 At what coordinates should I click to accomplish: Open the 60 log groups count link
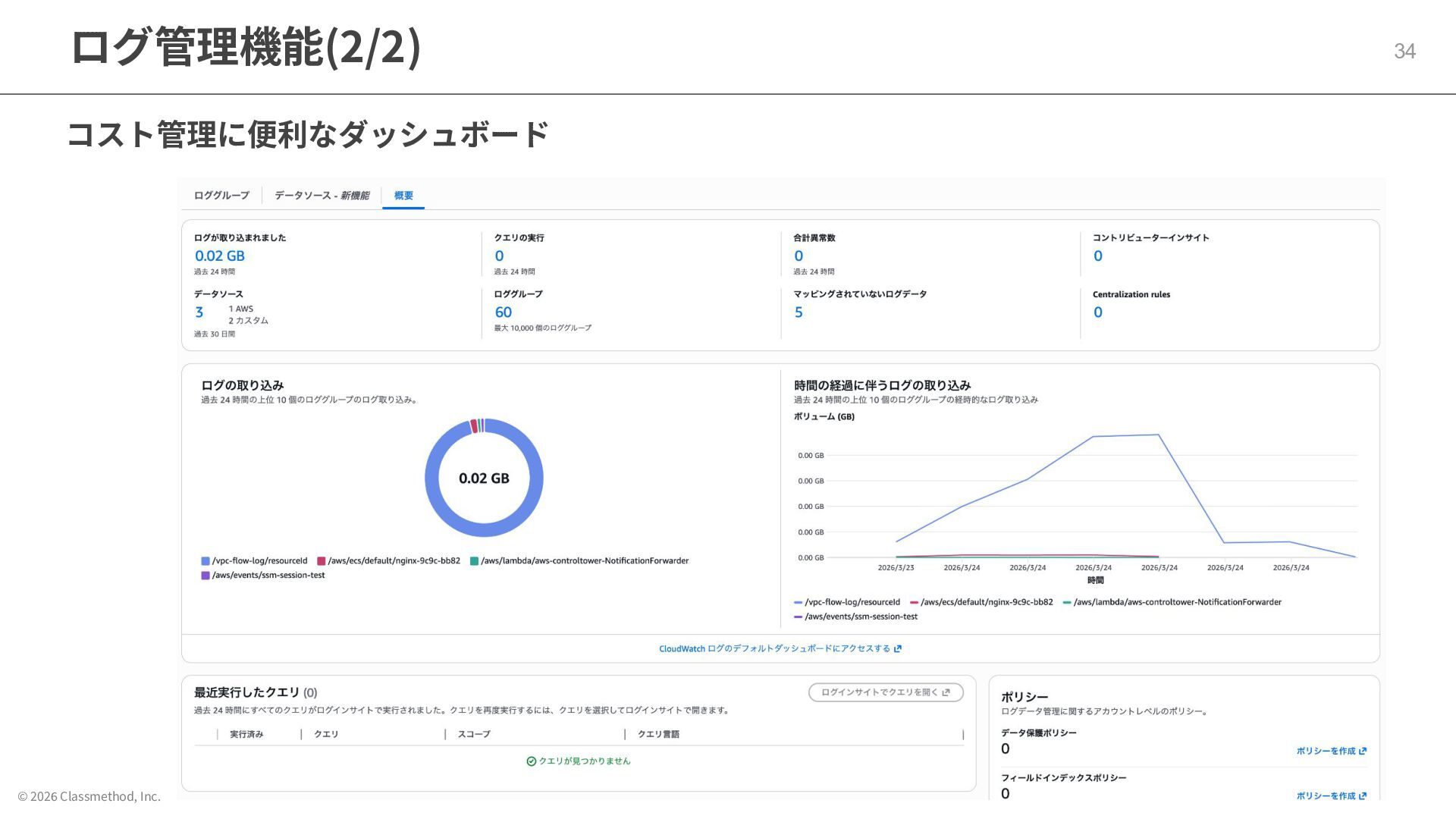[503, 312]
